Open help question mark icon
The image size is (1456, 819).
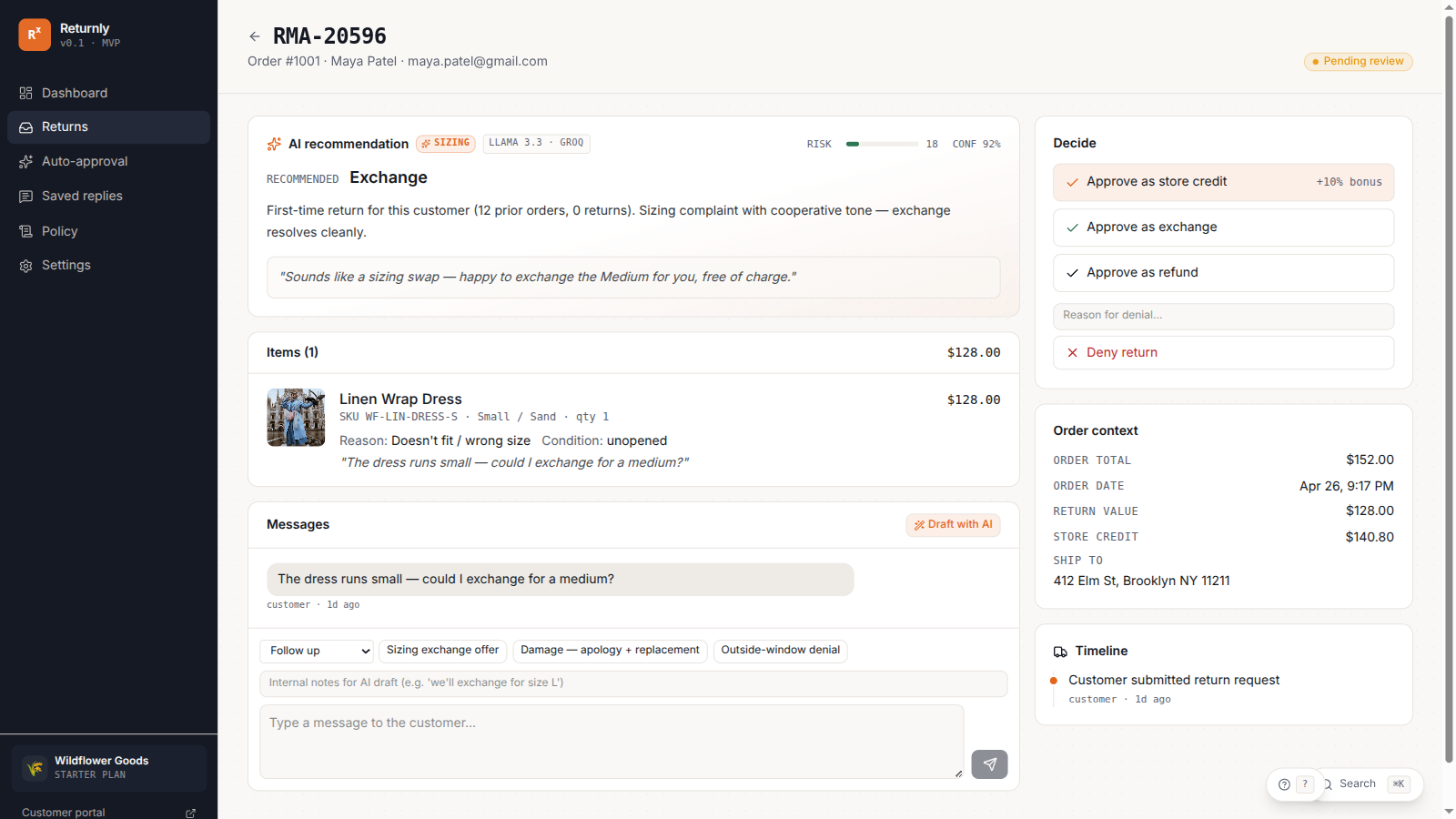(1284, 784)
